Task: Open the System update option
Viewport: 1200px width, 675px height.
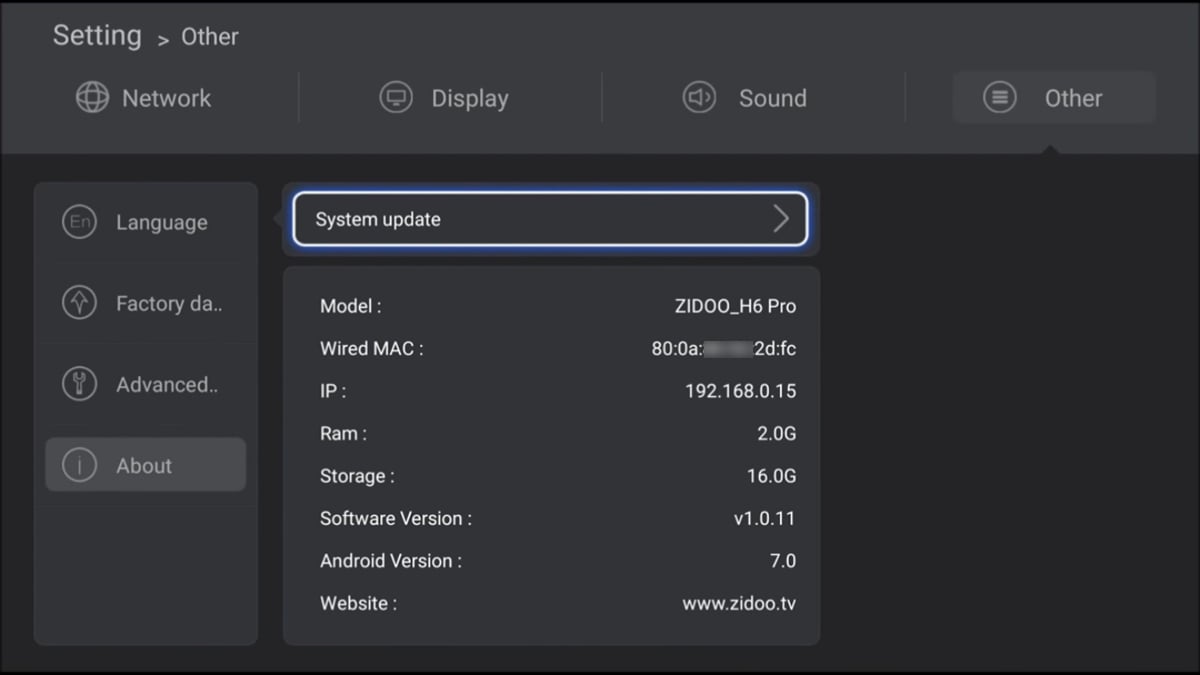Action: pos(550,219)
